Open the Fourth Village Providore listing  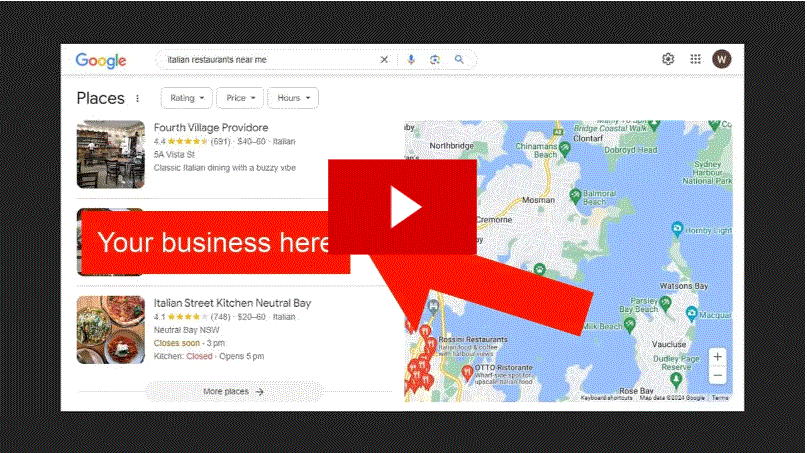coord(211,128)
